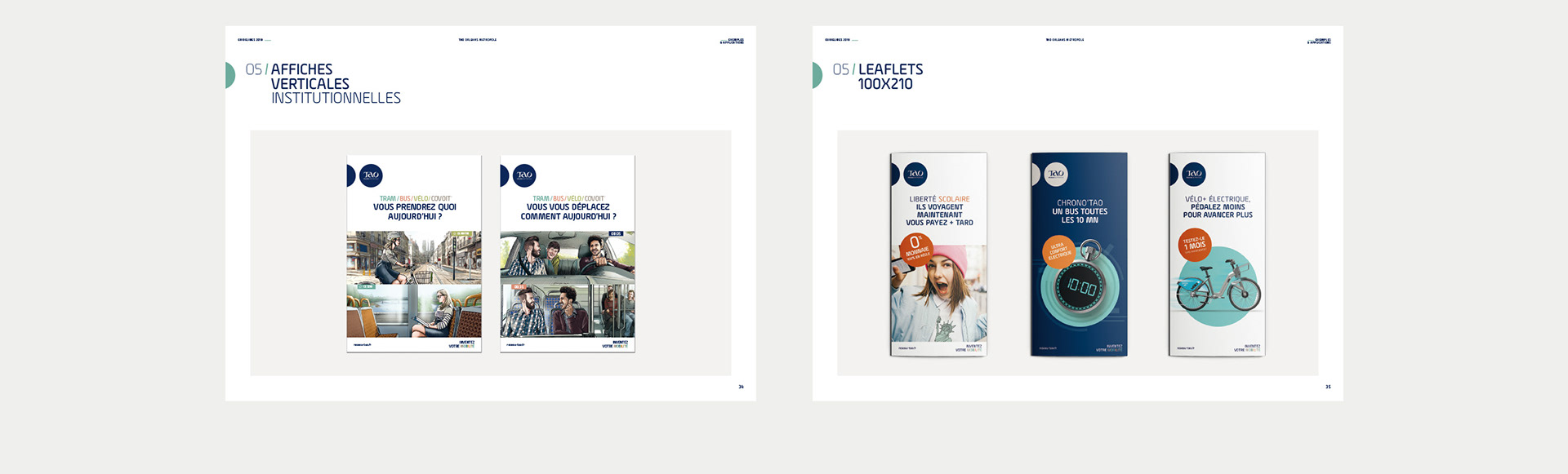
Task: Select the 'LEAFLETS' heading
Action: [890, 69]
